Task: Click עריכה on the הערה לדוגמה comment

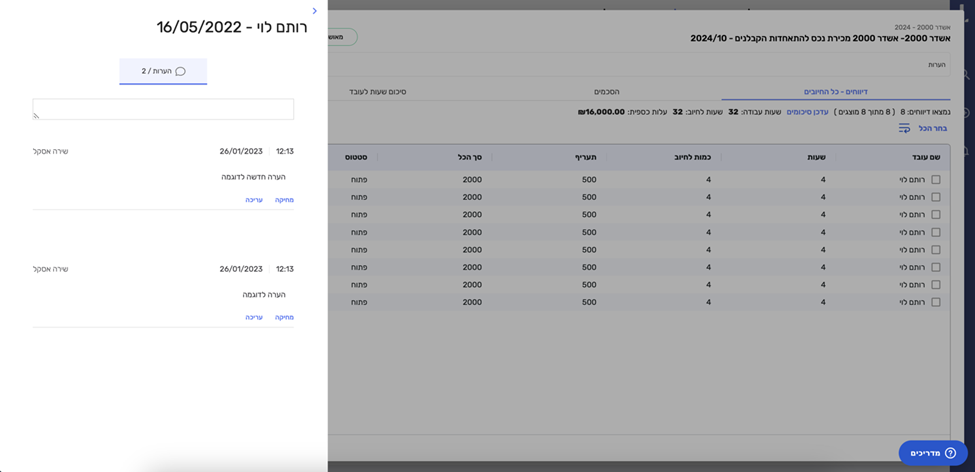Action: tap(254, 317)
